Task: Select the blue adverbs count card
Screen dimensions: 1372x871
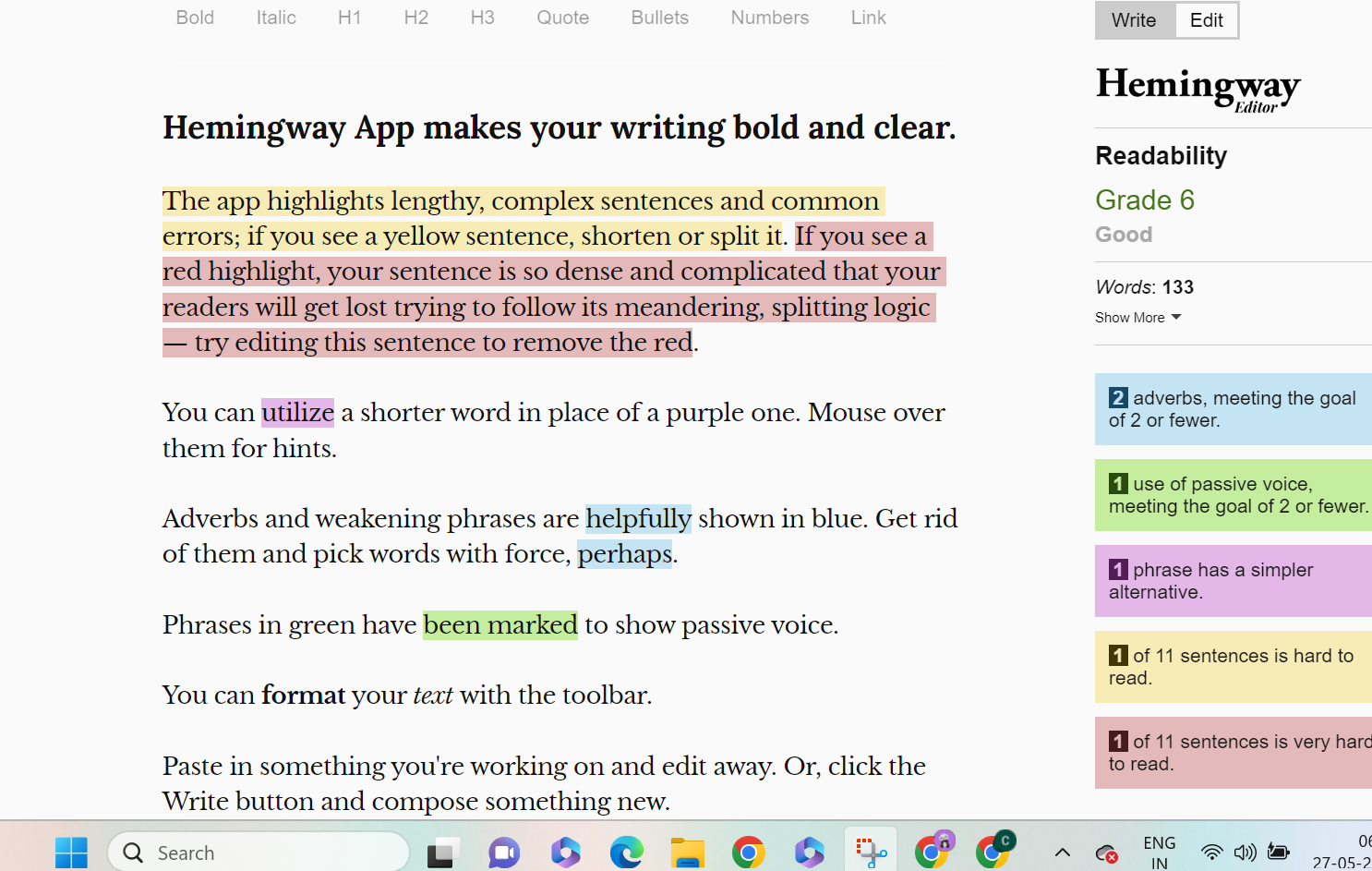Action: point(1234,409)
